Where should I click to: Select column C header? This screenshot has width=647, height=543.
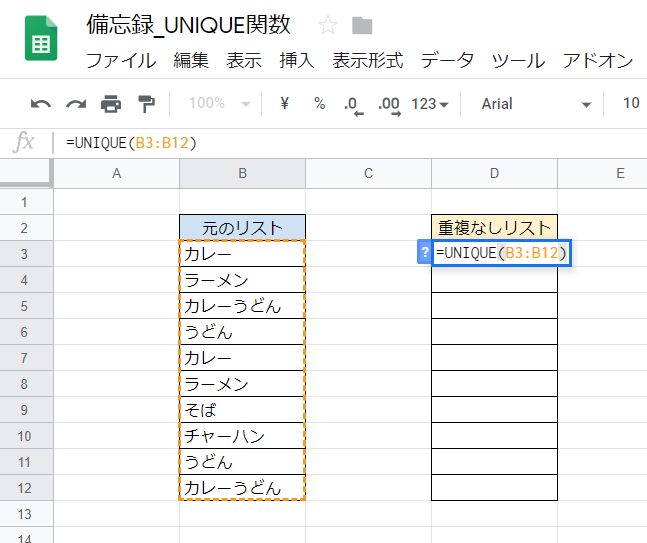coord(368,173)
